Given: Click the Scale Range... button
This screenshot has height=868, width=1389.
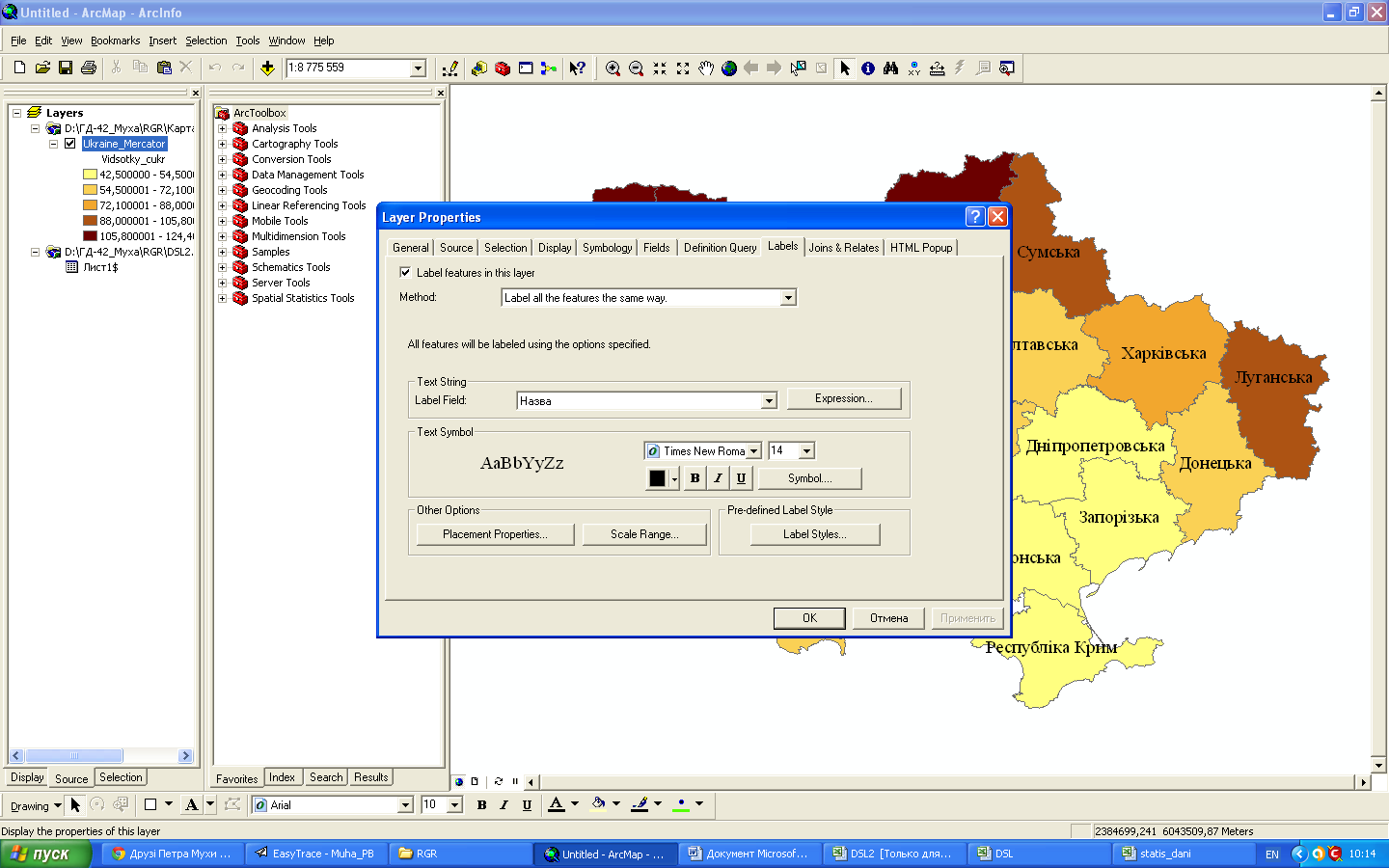Looking at the screenshot, I should tap(644, 534).
